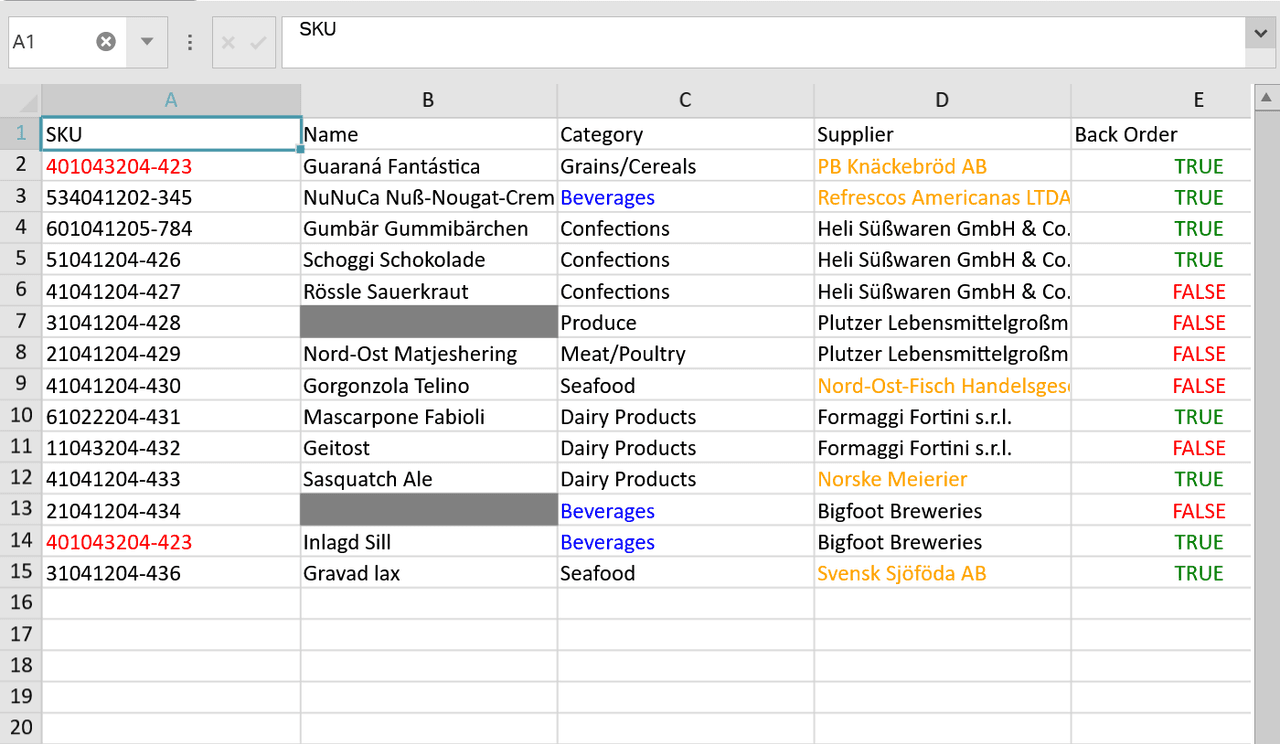Image resolution: width=1280 pixels, height=744 pixels.
Task: Select red SKU cell in row 14
Action: point(171,542)
